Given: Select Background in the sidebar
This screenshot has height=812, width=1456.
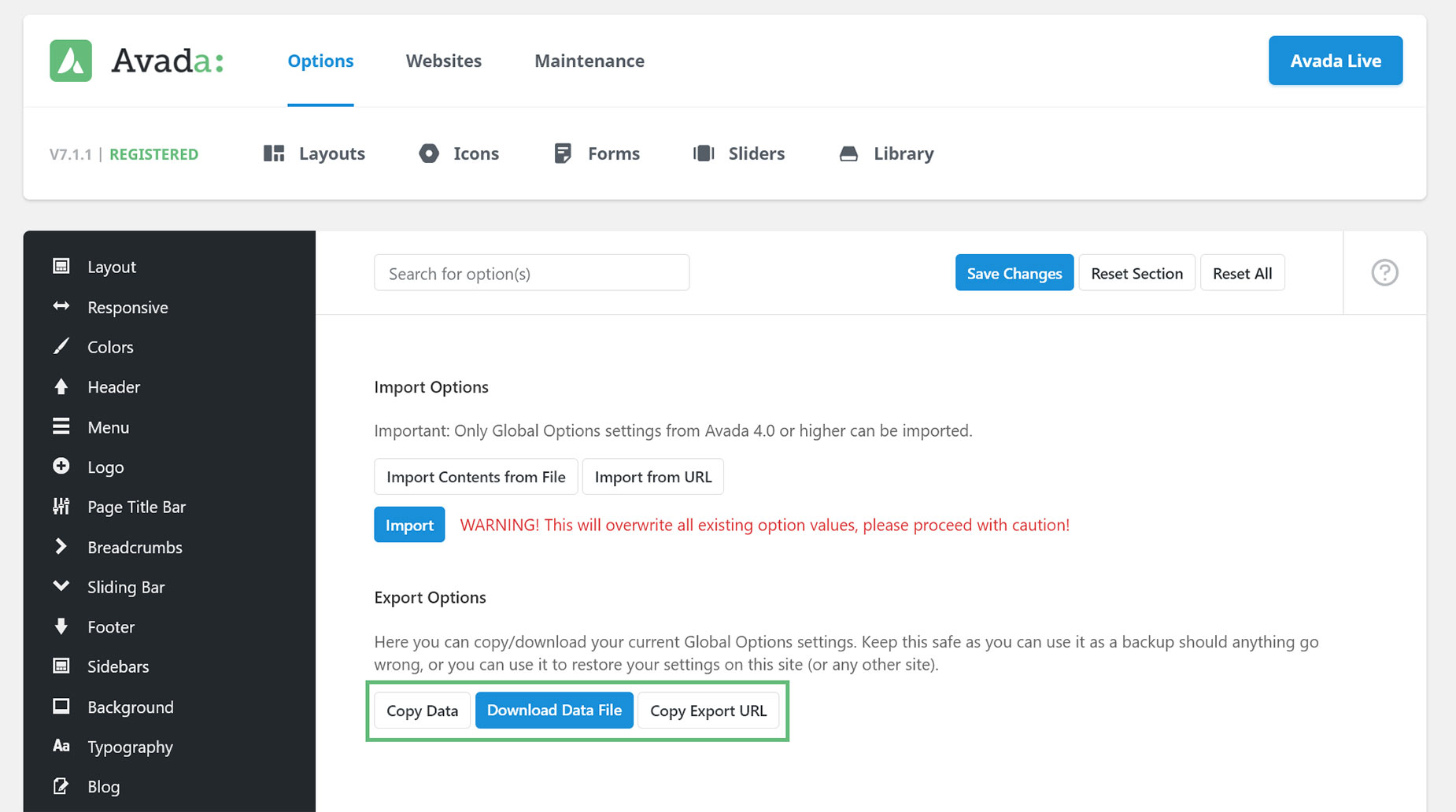Looking at the screenshot, I should pos(131,707).
